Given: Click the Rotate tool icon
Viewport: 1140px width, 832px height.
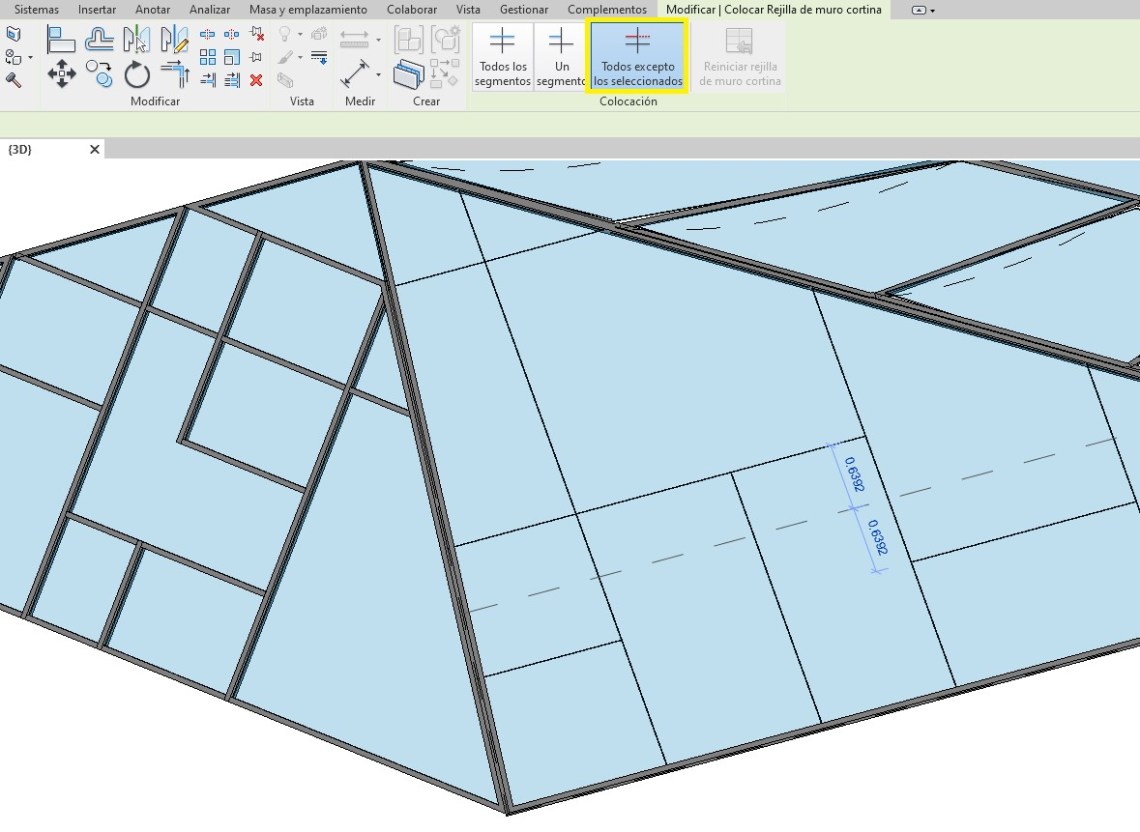Looking at the screenshot, I should click(x=137, y=73).
